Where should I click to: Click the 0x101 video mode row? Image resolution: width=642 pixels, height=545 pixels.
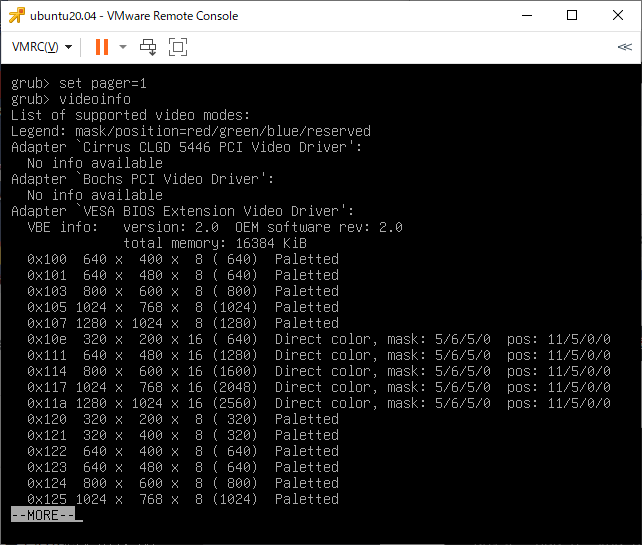pos(183,275)
